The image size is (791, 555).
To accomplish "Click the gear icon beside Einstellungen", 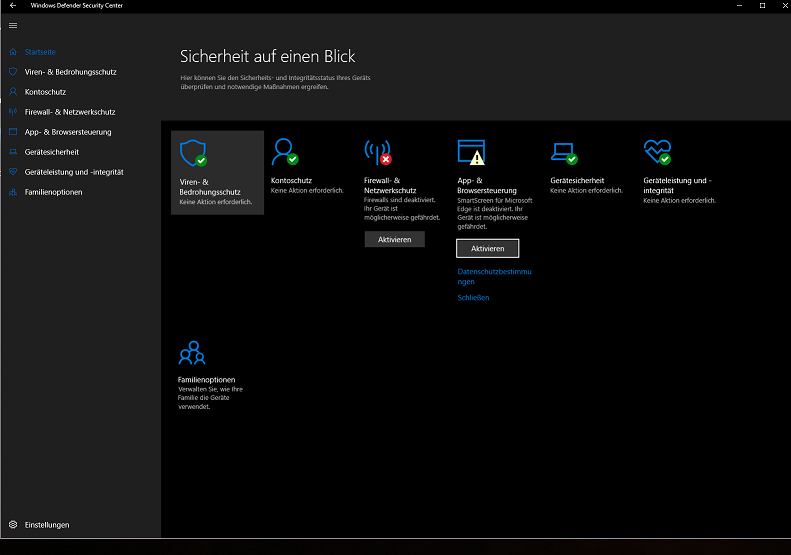I will 13,525.
